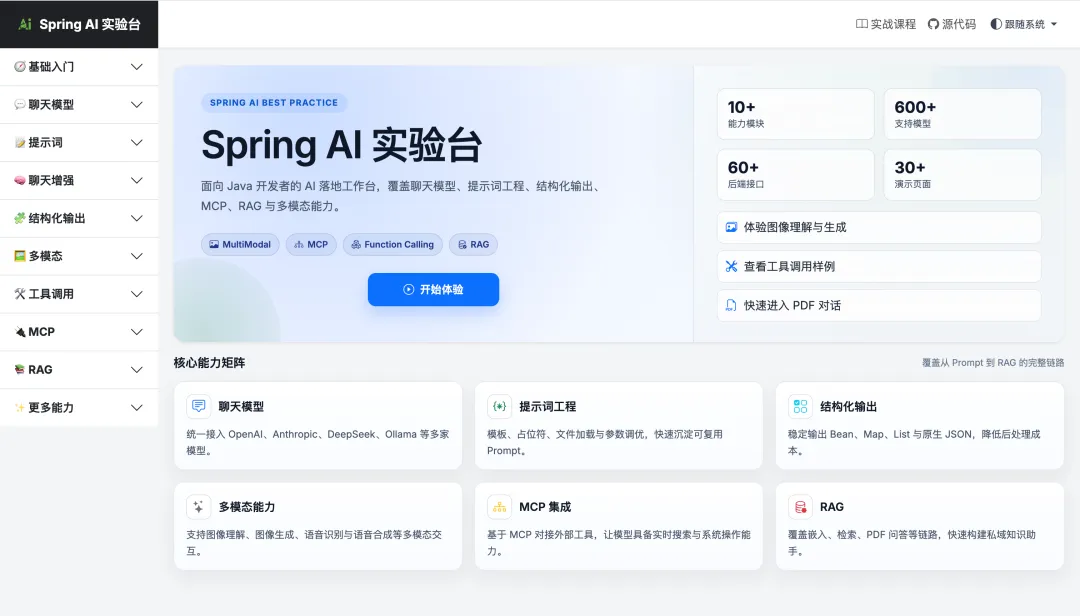Viewport: 1080px width, 616px height.
Task: Open the 跟随系统 theme dropdown arrow
Action: click(x=1054, y=24)
